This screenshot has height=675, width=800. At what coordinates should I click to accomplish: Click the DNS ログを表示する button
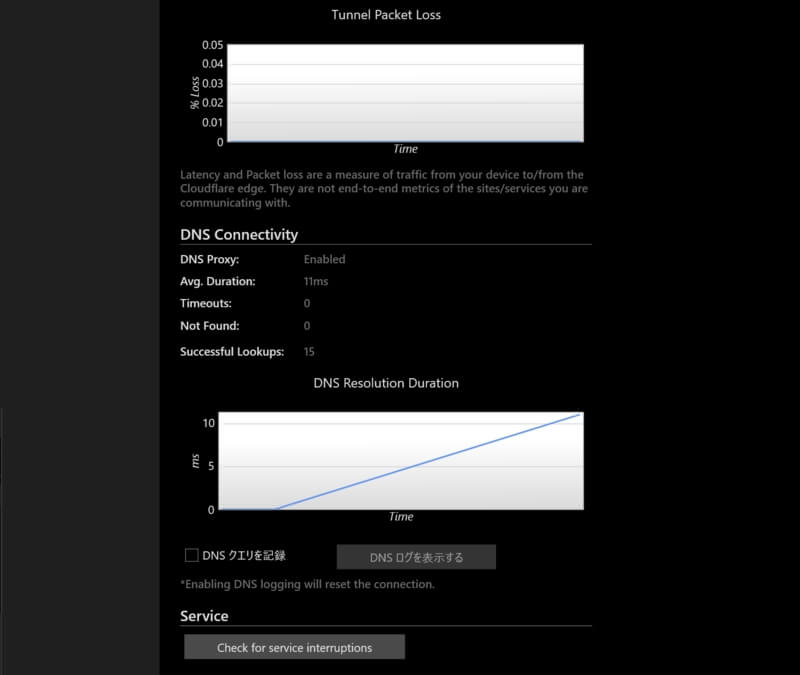pos(416,557)
